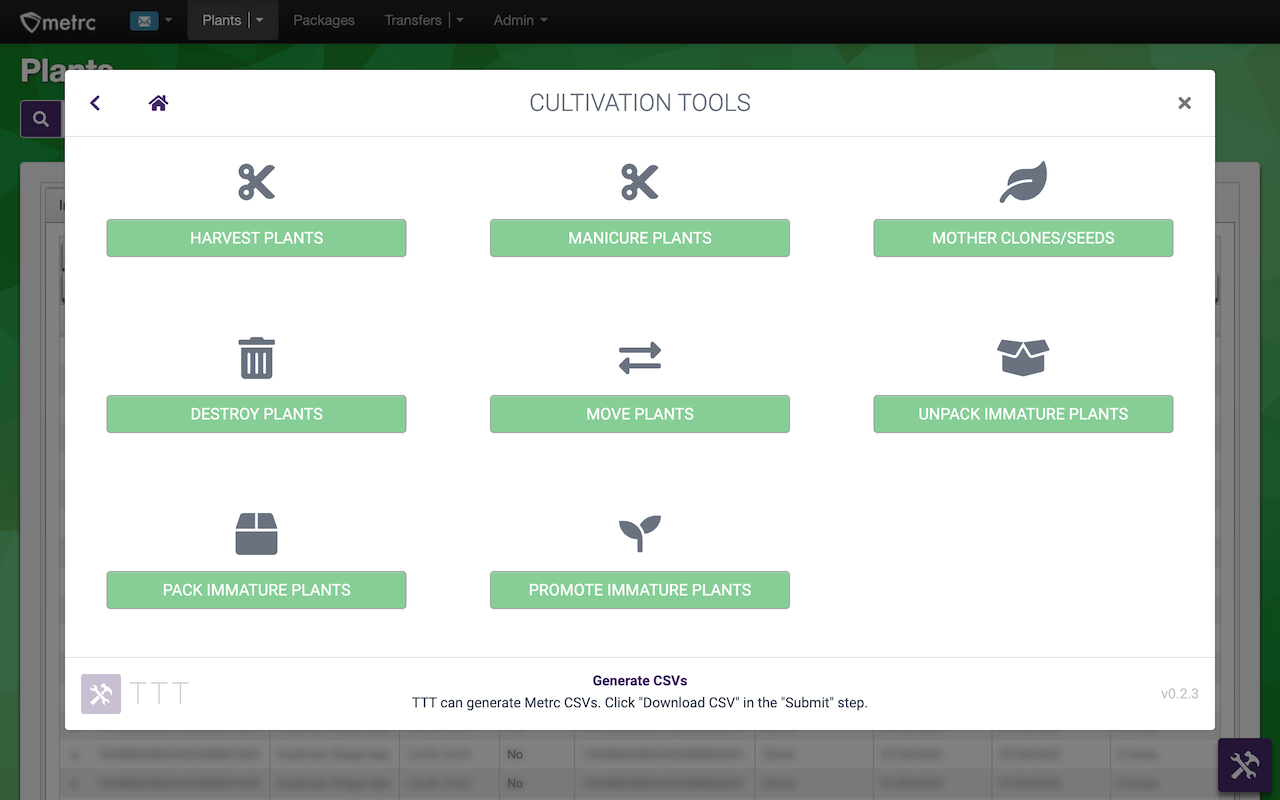The image size is (1280, 800).
Task: Select the Transfers navbar item
Action: [x=413, y=20]
